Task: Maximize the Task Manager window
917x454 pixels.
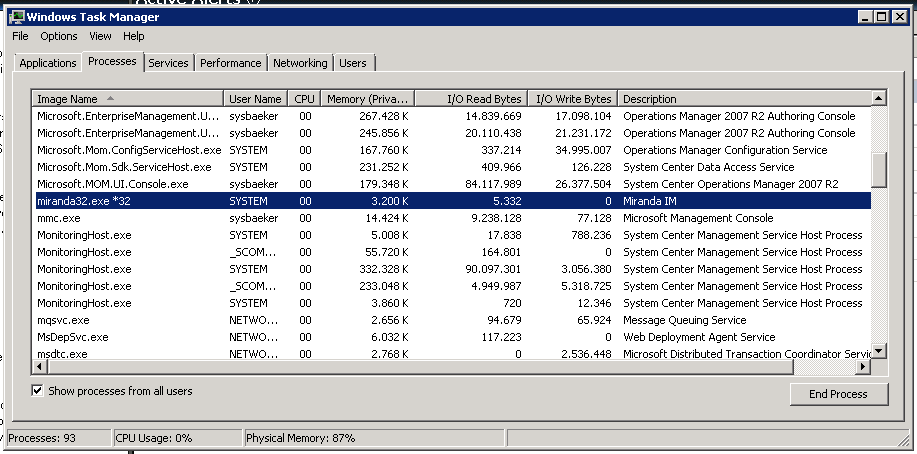Action: tap(881, 17)
